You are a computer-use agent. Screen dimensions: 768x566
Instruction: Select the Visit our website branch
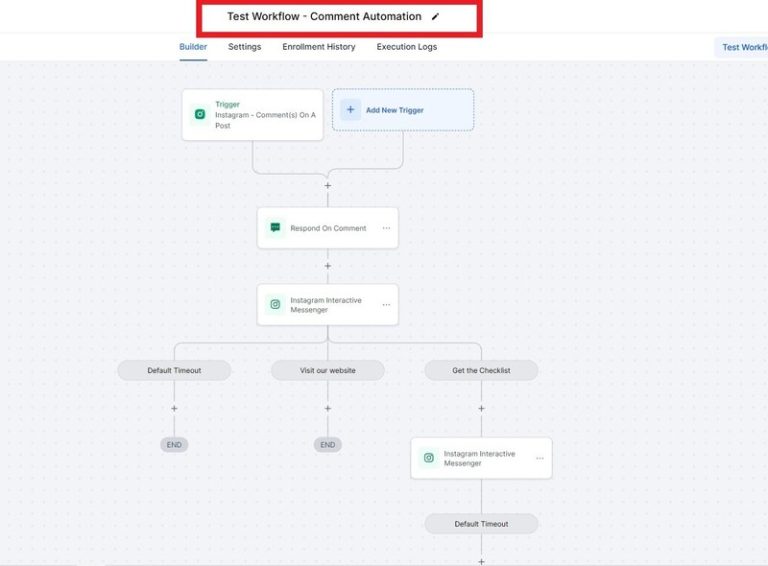pyautogui.click(x=327, y=370)
